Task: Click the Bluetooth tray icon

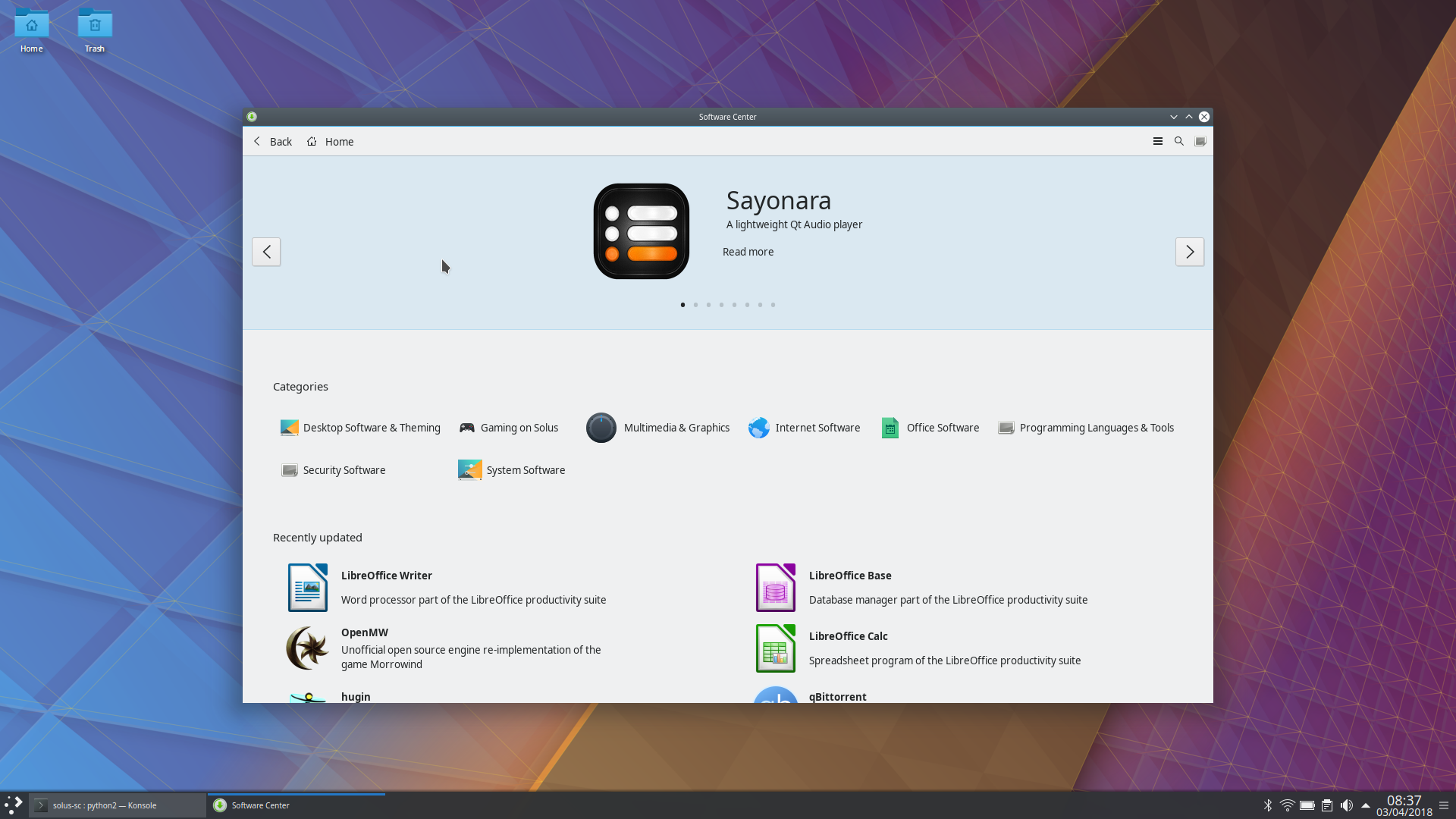Action: pyautogui.click(x=1267, y=805)
